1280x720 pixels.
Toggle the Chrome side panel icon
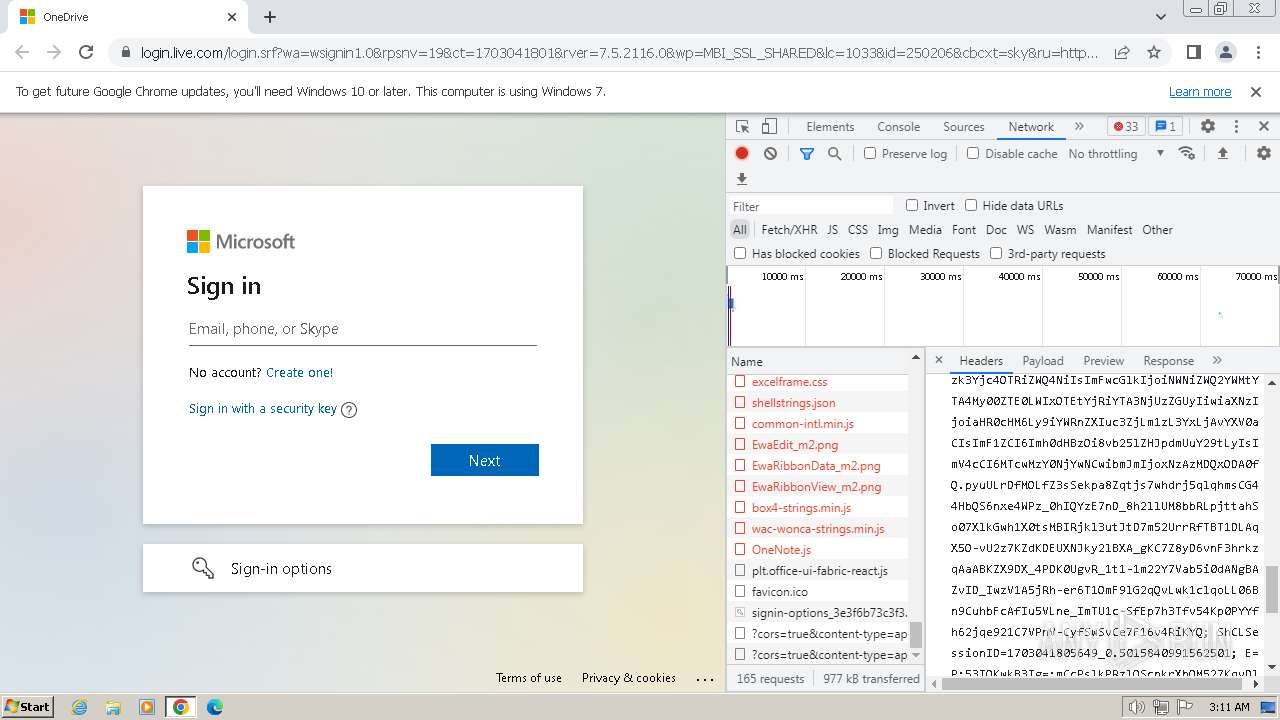1194,52
